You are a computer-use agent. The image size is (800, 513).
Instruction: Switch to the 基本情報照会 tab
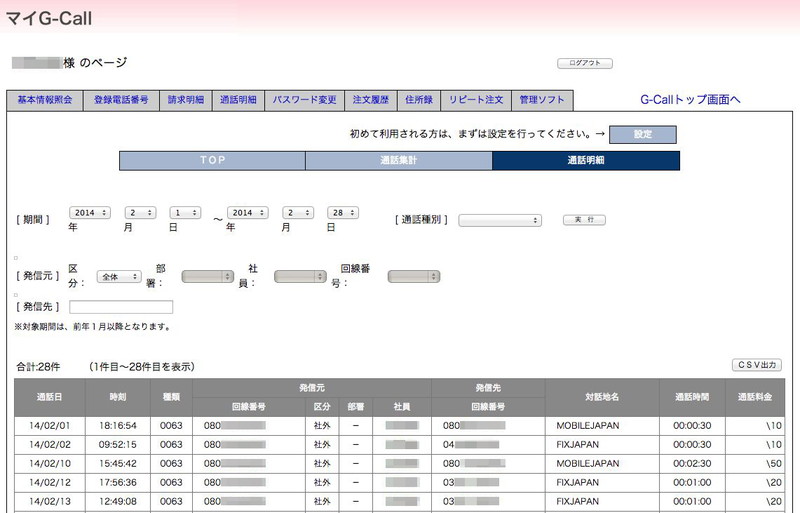[45, 100]
